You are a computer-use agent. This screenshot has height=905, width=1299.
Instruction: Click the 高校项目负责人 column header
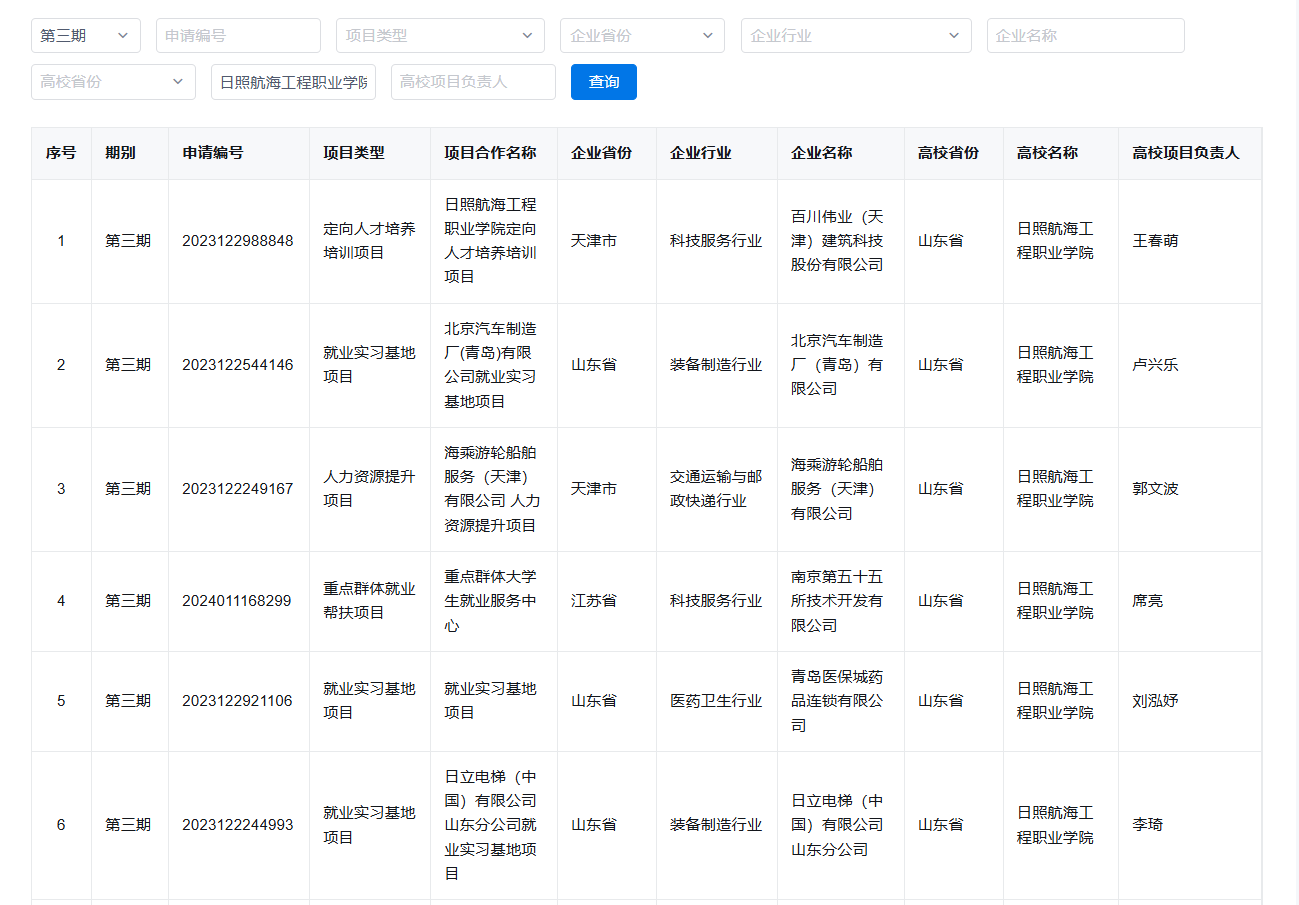tap(1190, 153)
